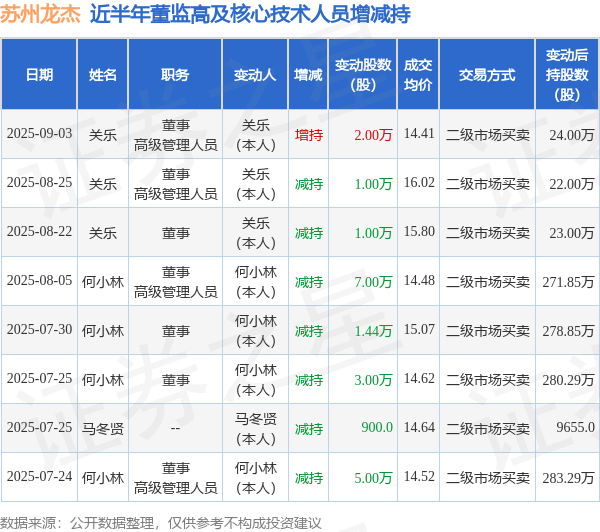Click the orange 苏州龙杰 title text
Screen dimensions: 600x532
(40, 14)
